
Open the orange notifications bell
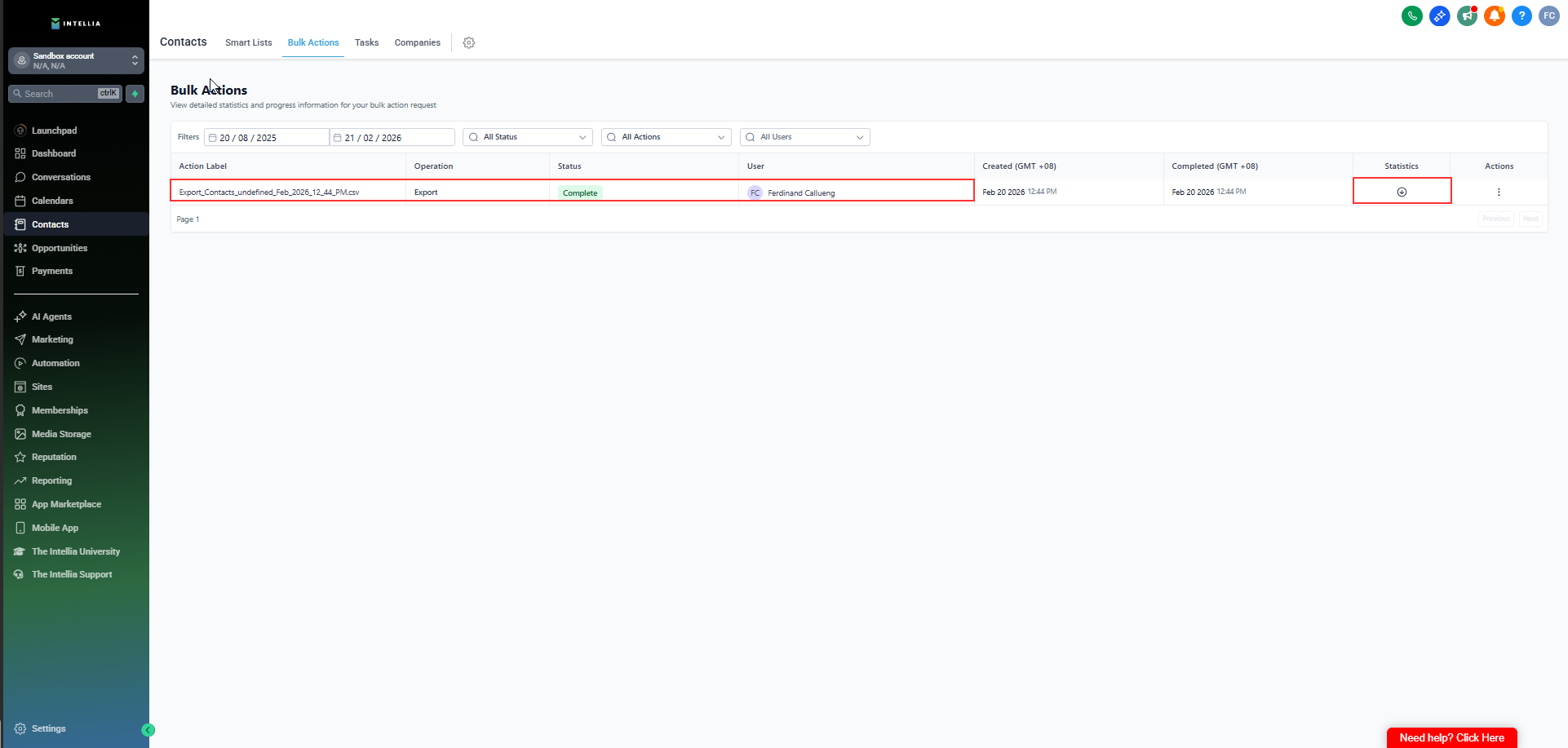click(1495, 15)
